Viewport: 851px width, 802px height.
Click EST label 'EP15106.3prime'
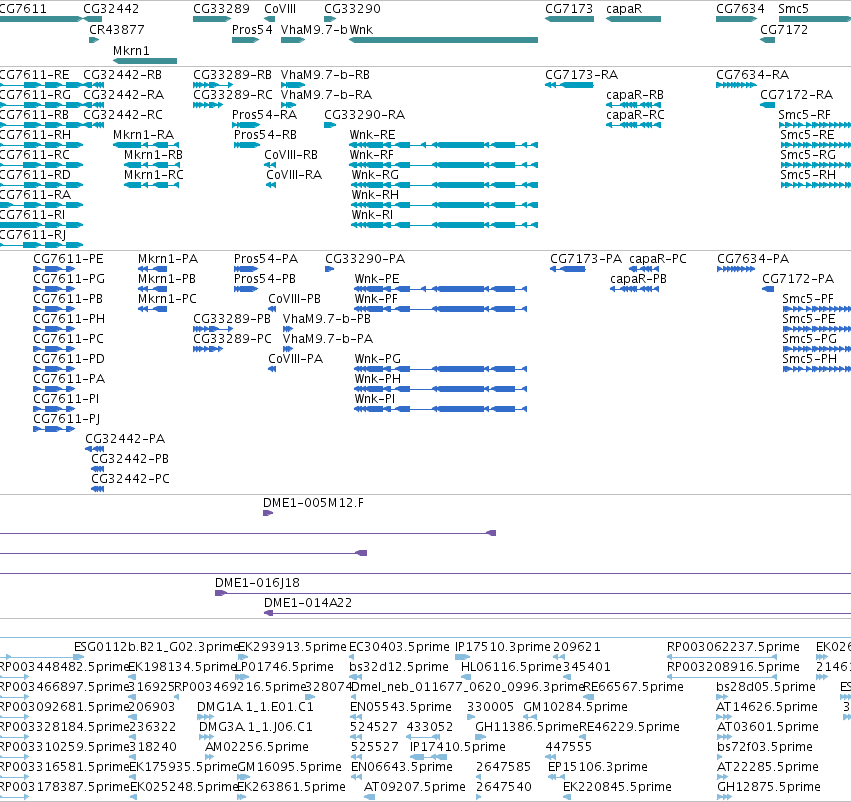598,767
